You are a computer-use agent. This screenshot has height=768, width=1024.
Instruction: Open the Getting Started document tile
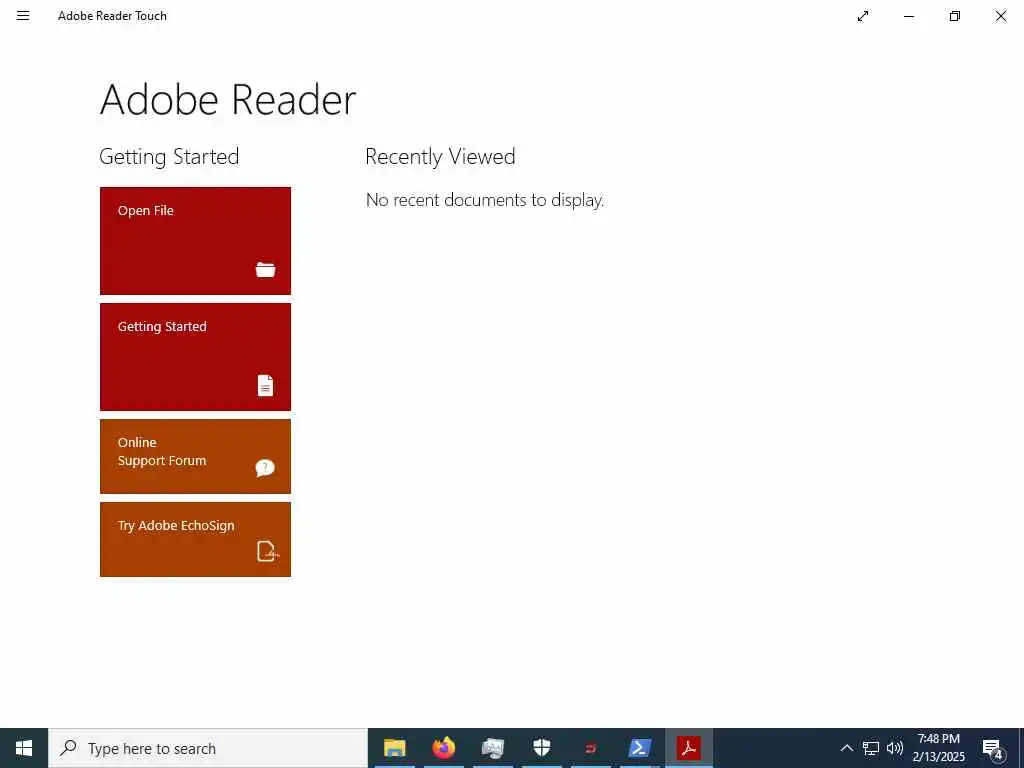click(195, 357)
